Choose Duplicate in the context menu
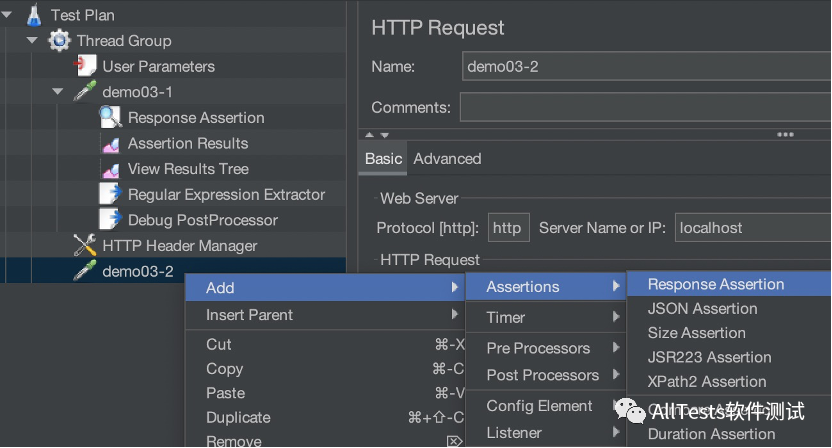The height and width of the screenshot is (448, 832). coord(238,417)
